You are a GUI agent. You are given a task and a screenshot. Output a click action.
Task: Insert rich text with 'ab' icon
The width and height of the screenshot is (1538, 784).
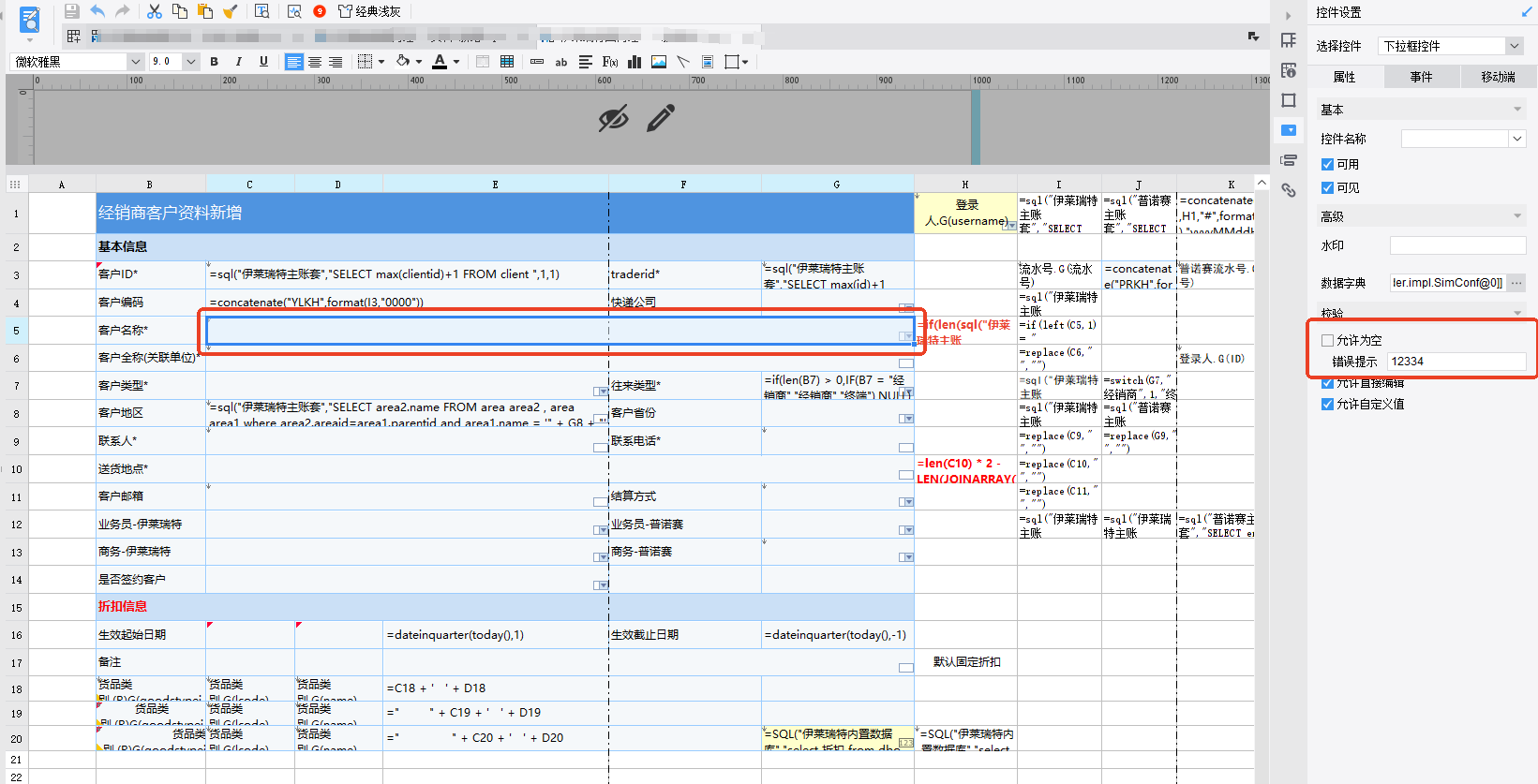(561, 62)
